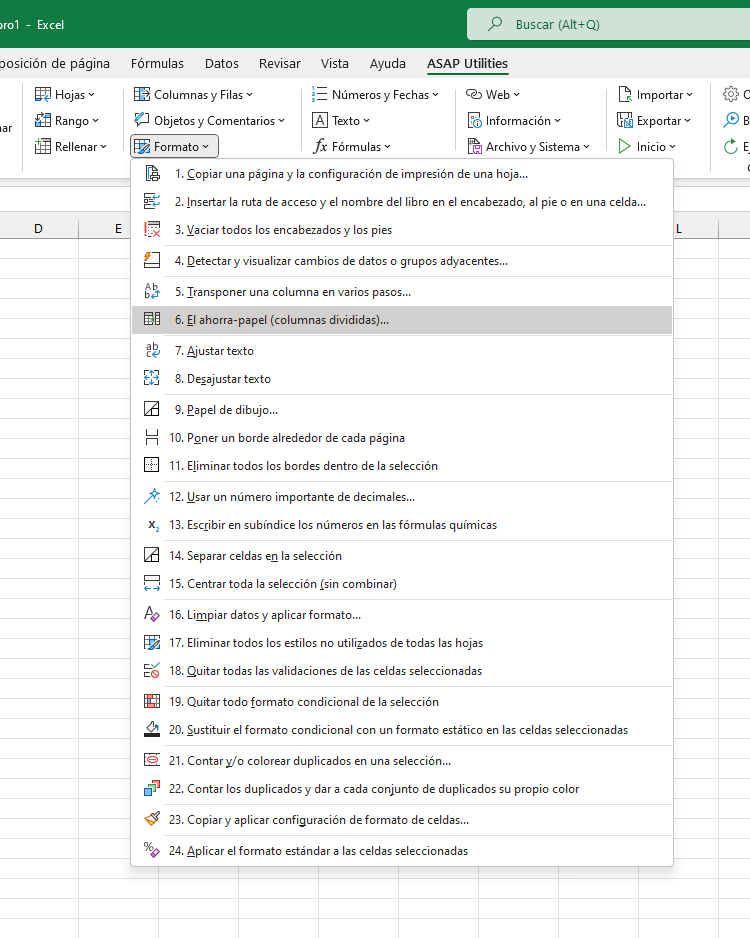The width and height of the screenshot is (750, 938).
Task: Open the Información dropdown
Action: (514, 120)
